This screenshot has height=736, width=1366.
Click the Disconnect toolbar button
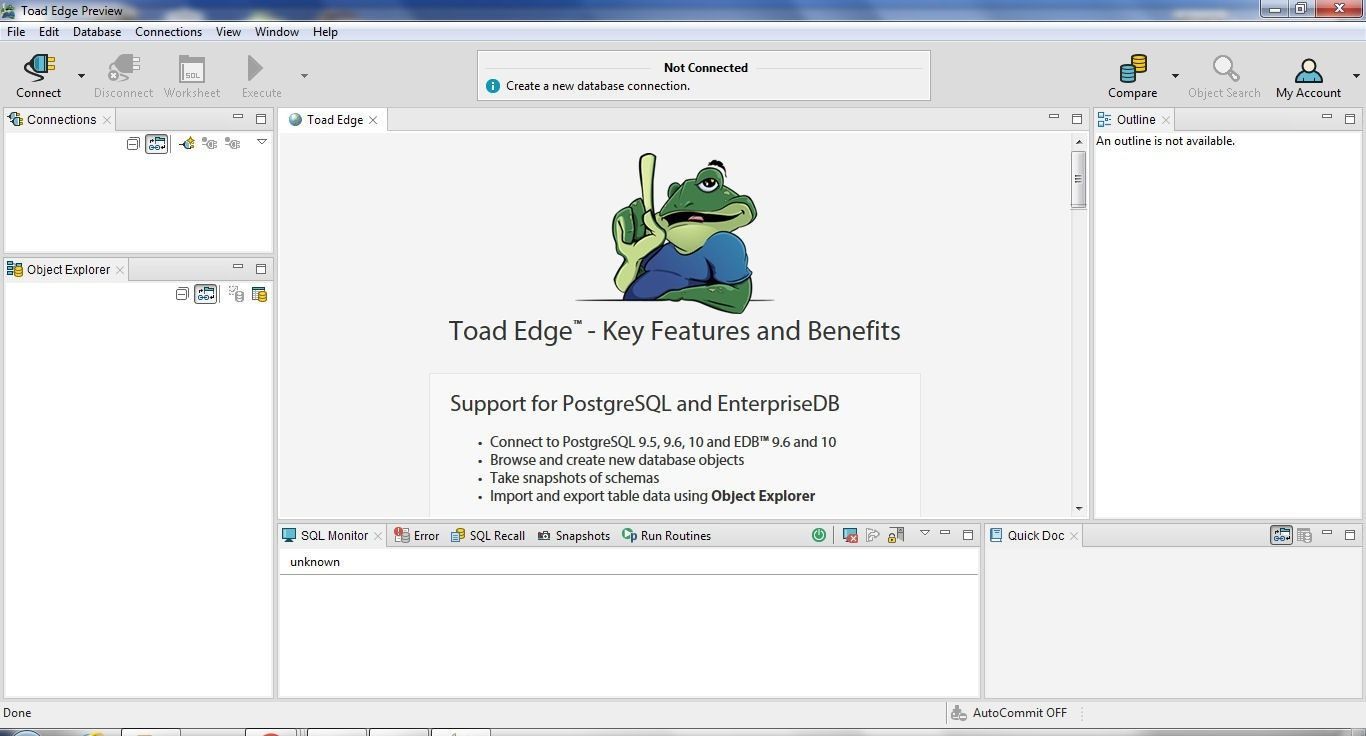[123, 76]
